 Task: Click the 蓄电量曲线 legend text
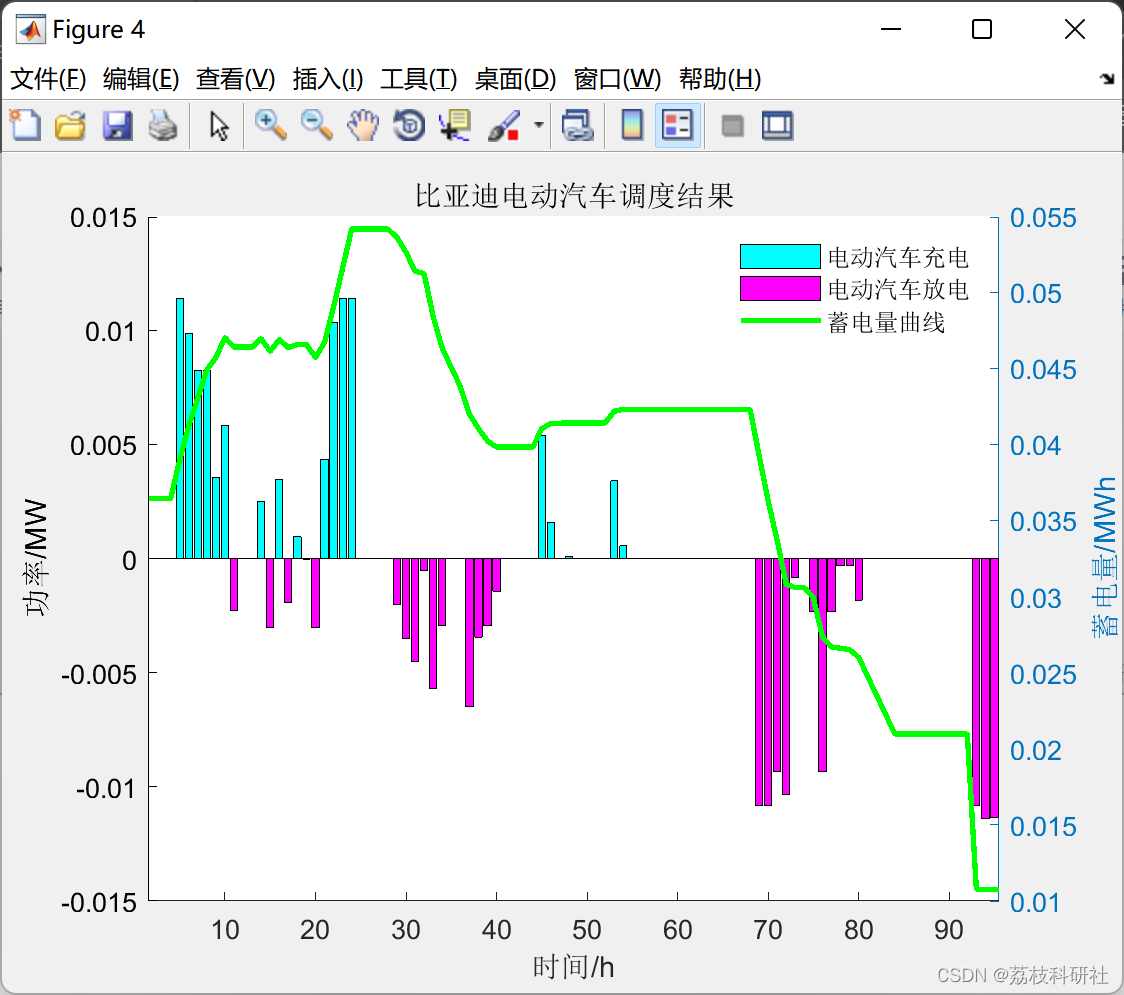point(886,322)
